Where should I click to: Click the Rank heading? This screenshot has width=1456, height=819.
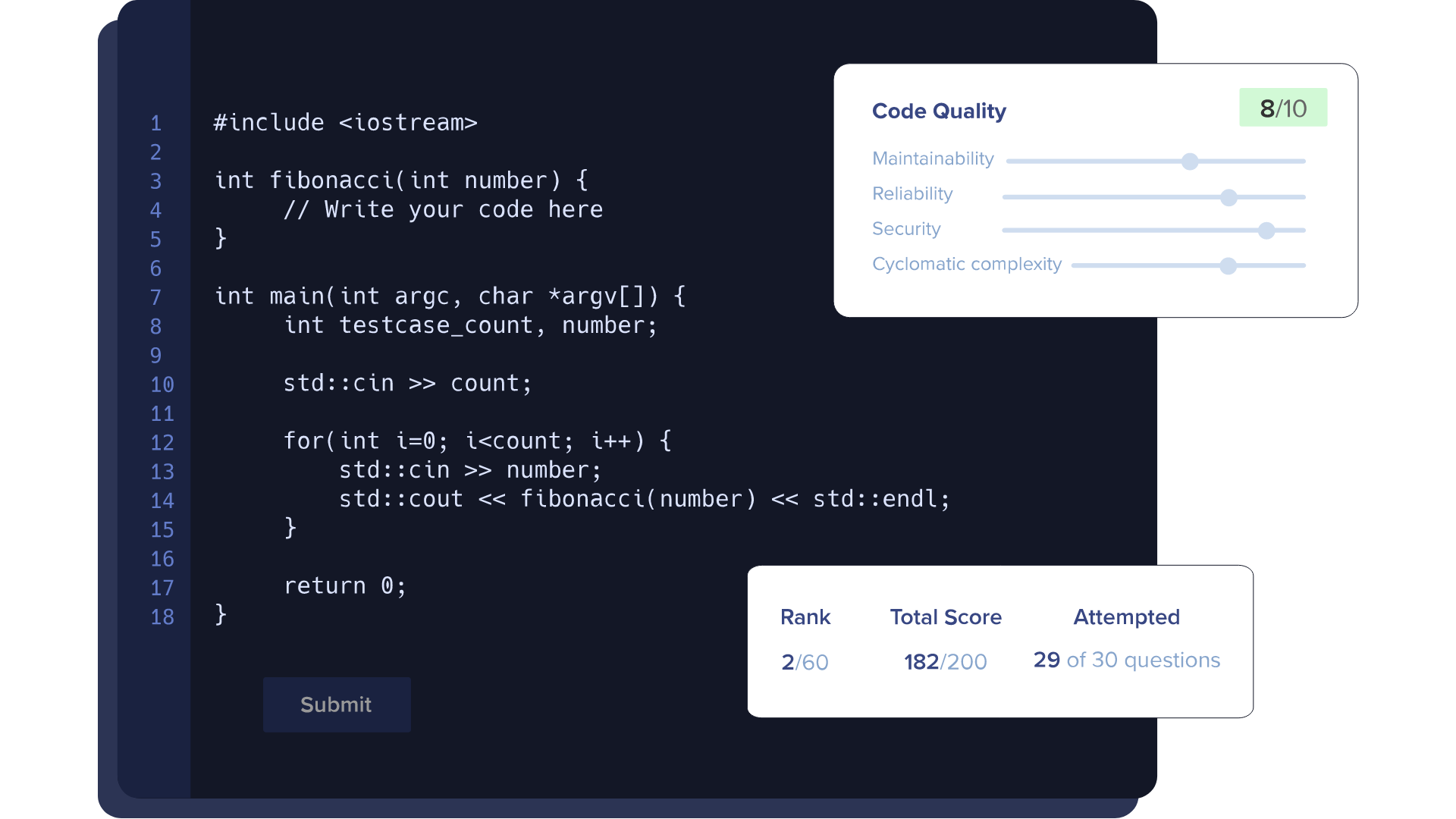(805, 617)
